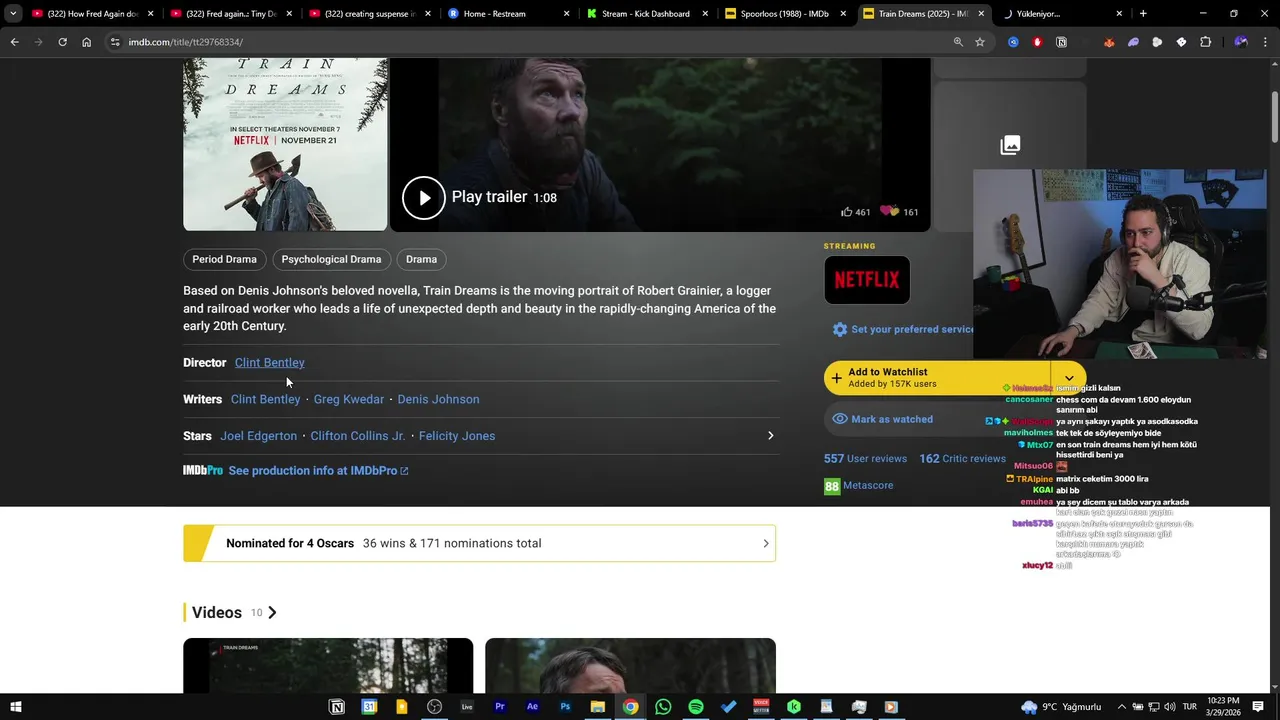Open the Windows Start menu
1280x720 pixels.
pyautogui.click(x=15, y=707)
